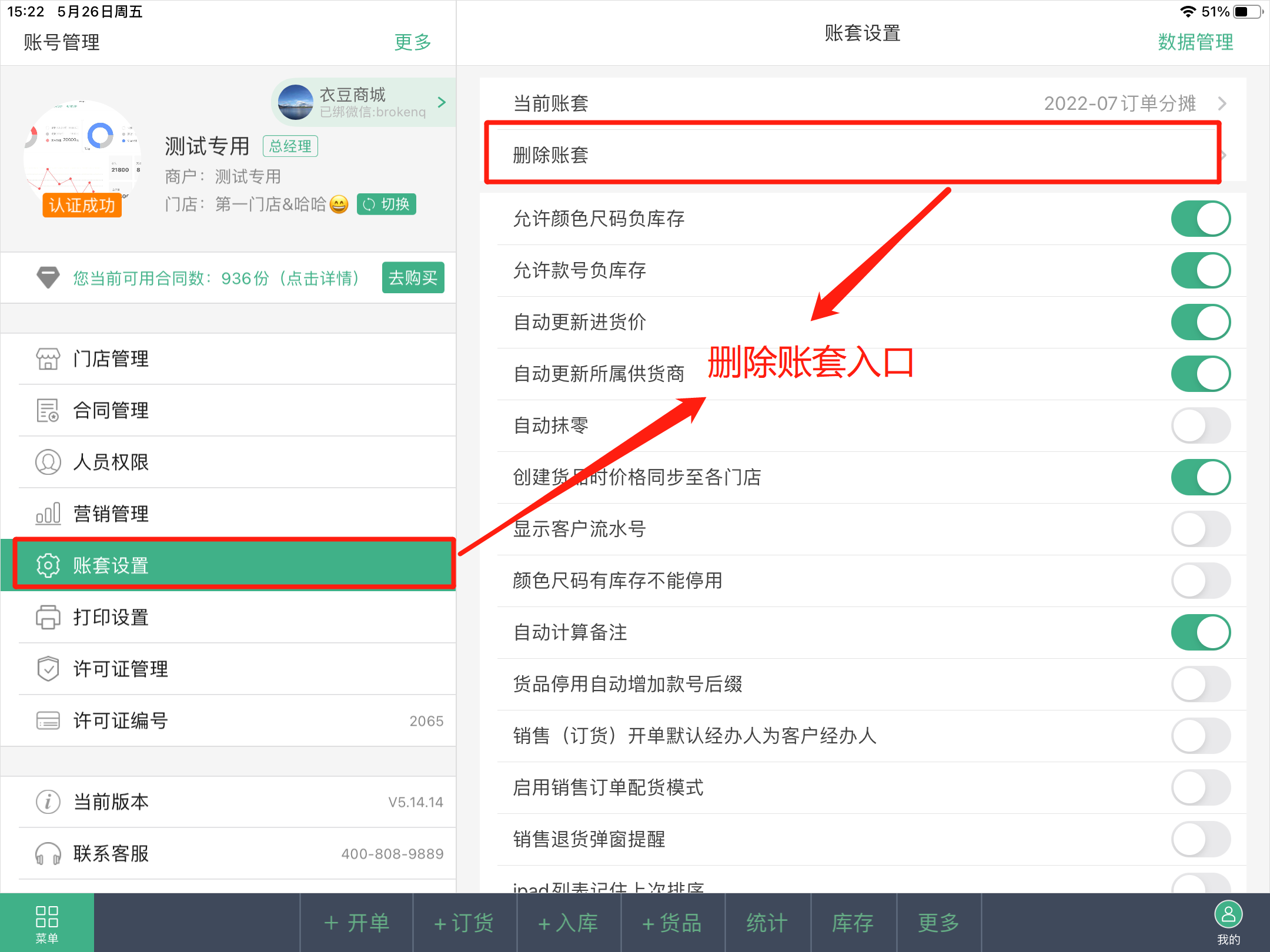The height and width of the screenshot is (952, 1270).
Task: Tap 更多 in bottom bar
Action: point(939,923)
